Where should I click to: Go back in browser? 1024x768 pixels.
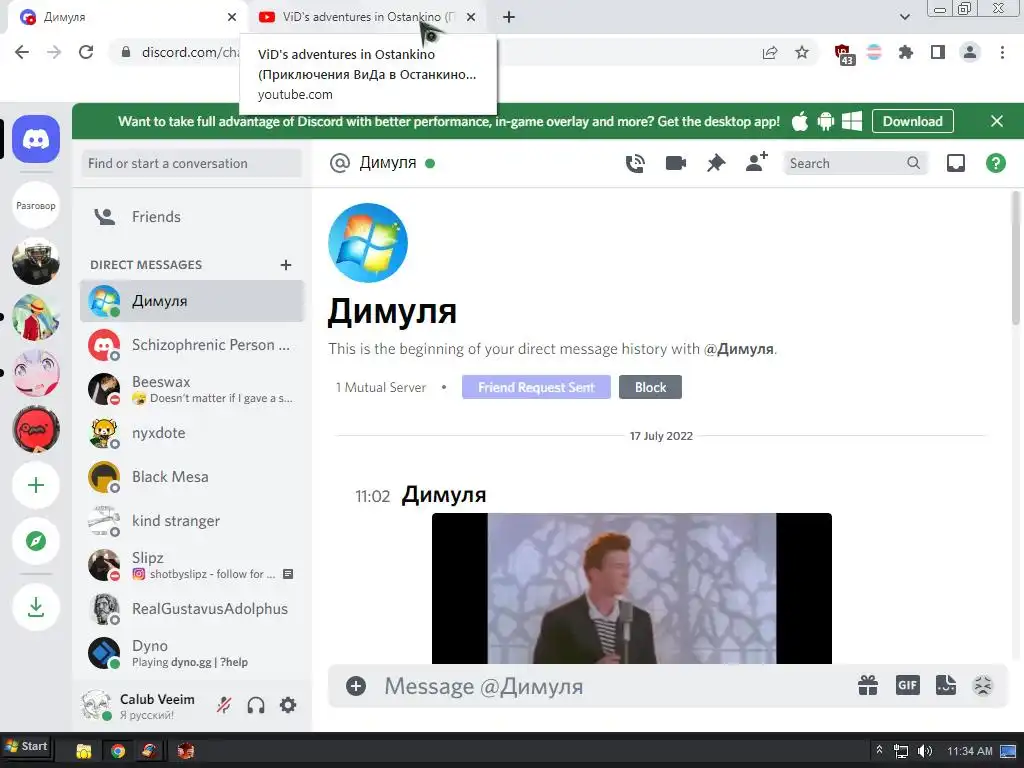pos(22,52)
